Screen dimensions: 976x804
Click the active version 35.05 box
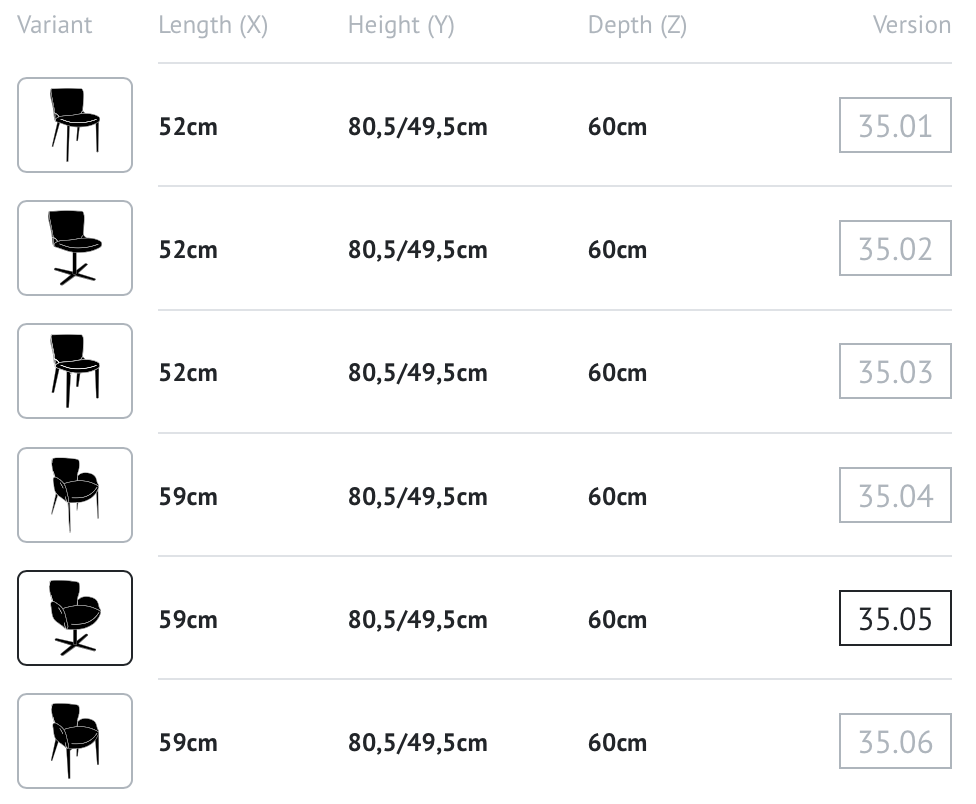[895, 618]
